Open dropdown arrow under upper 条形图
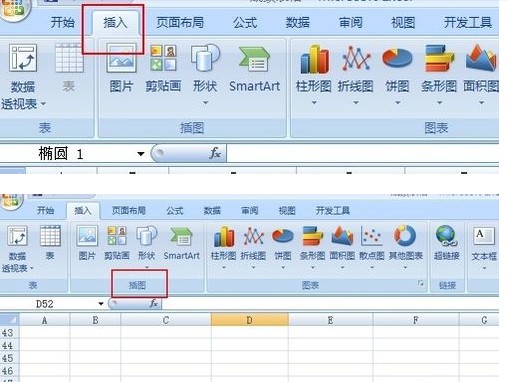This screenshot has width=508, height=382. pos(440,103)
